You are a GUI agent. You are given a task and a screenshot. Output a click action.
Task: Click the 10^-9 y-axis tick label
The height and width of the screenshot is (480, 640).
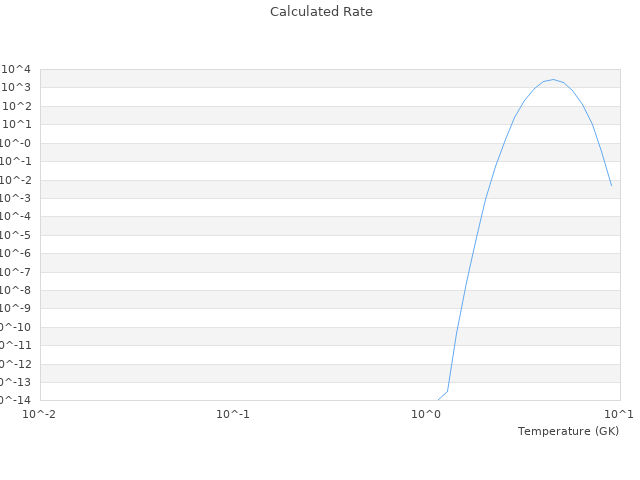pyautogui.click(x=17, y=308)
